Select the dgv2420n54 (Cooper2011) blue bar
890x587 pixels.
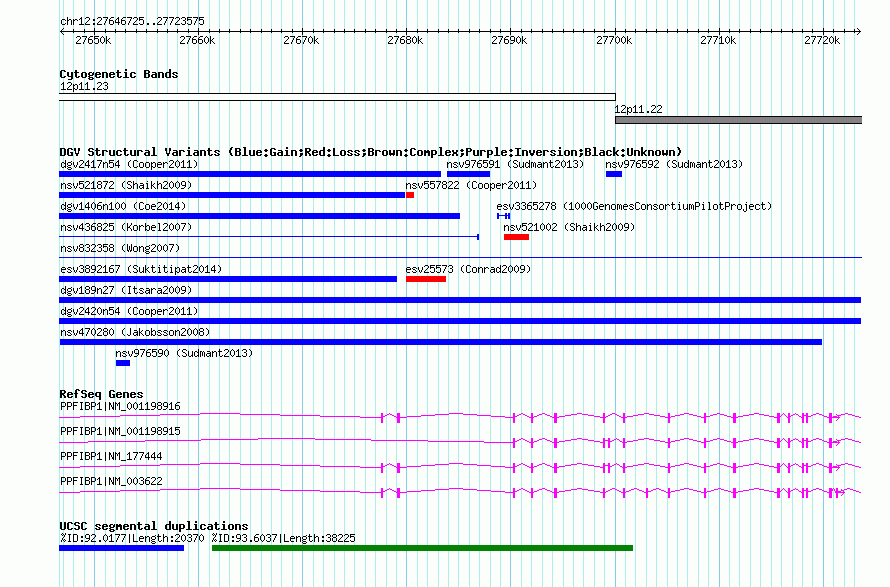coord(460,321)
